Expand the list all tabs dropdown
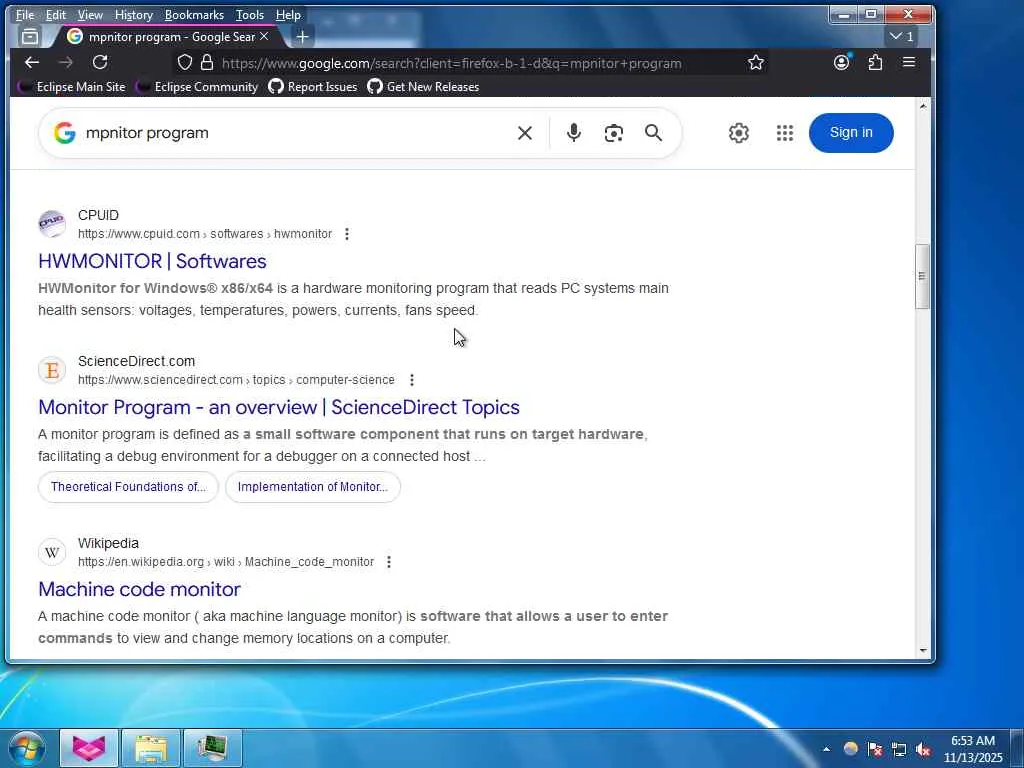This screenshot has width=1024, height=768. point(902,37)
